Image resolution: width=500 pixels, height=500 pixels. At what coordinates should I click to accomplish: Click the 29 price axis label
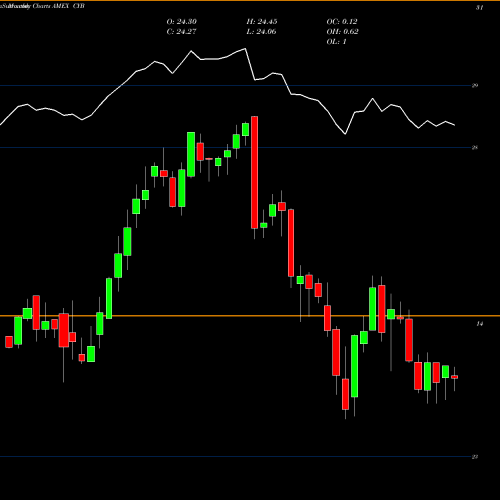point(475,86)
